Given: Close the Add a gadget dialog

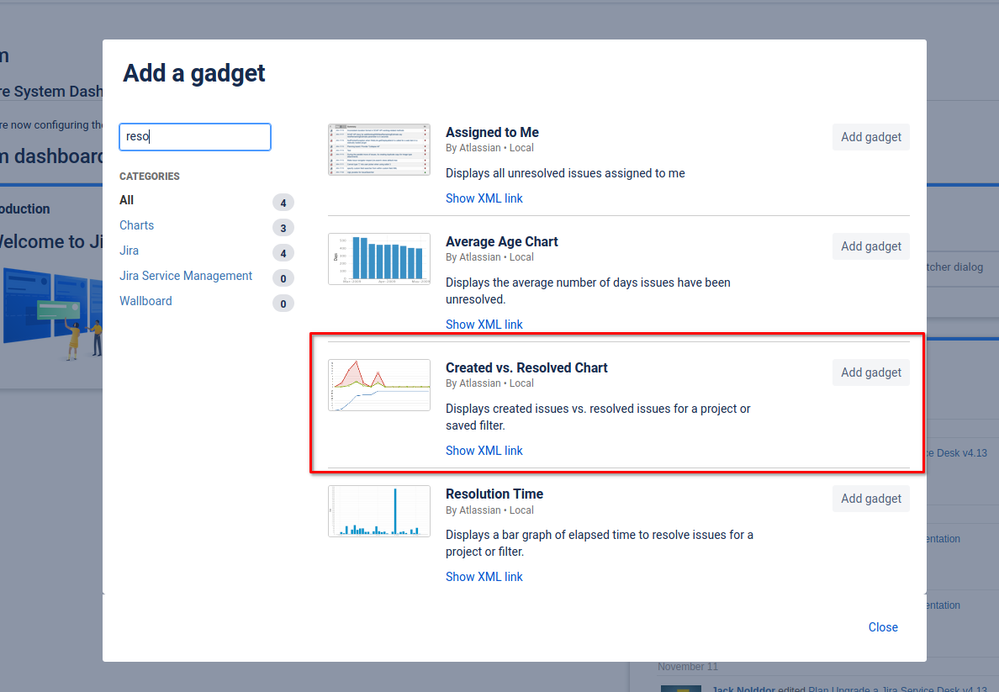Looking at the screenshot, I should 883,627.
